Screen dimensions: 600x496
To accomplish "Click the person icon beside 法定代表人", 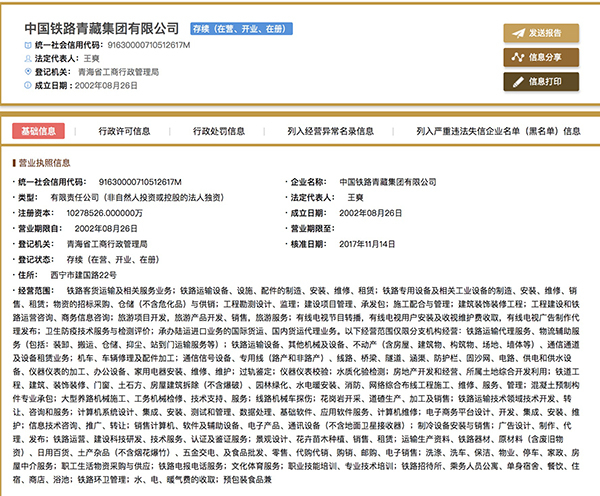I will pyautogui.click(x=28, y=59).
